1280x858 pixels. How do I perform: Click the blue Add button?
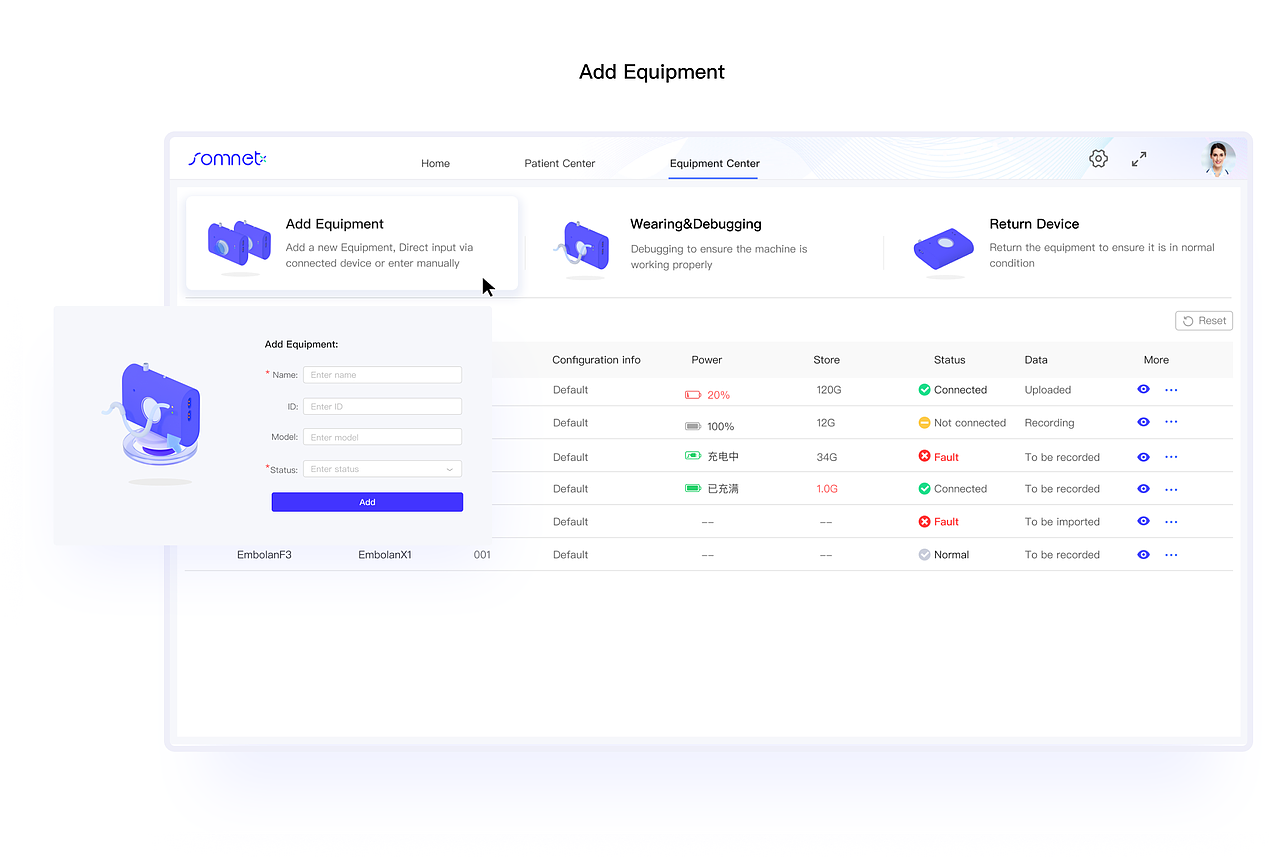click(x=367, y=502)
